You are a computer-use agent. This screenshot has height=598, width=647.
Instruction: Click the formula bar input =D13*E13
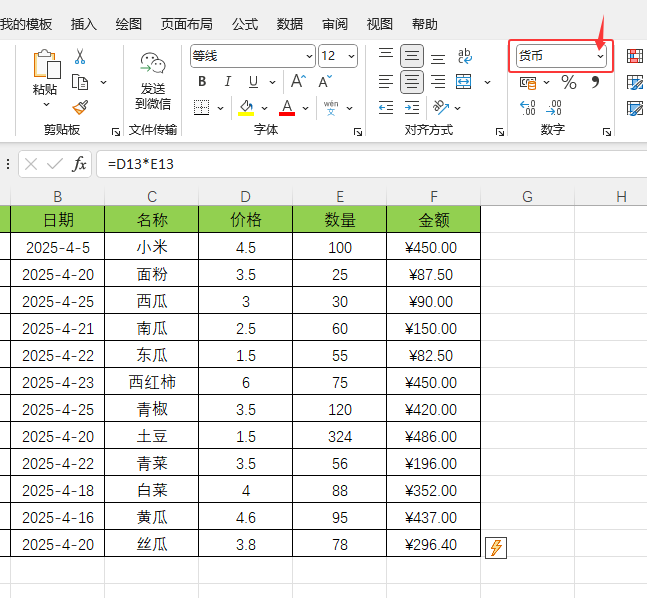(371, 164)
